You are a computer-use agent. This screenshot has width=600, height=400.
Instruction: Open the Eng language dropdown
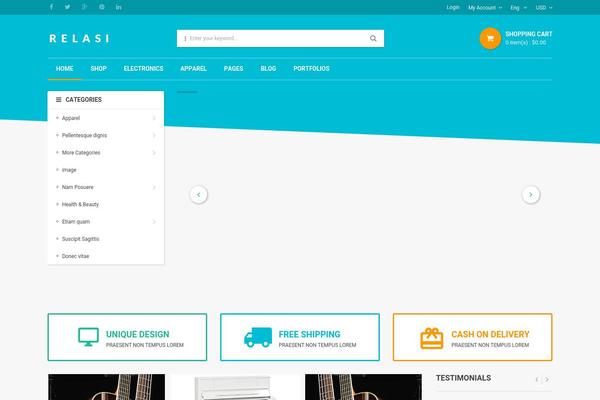tap(518, 8)
